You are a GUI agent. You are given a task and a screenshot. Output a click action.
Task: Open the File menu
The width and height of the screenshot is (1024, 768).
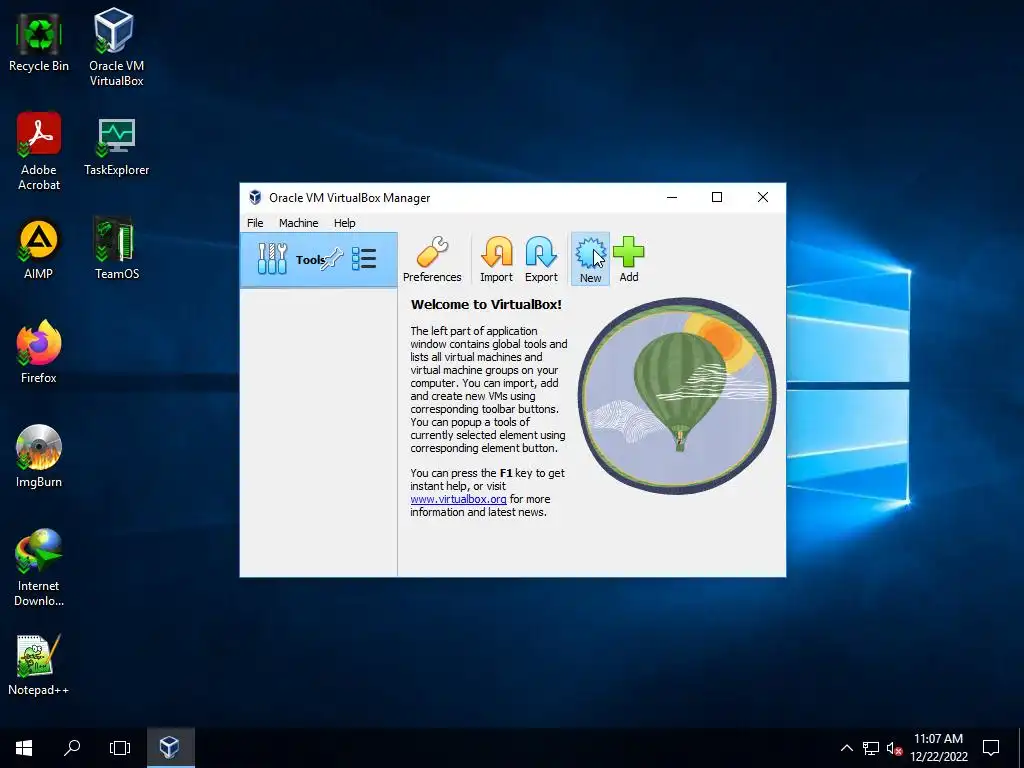click(255, 223)
